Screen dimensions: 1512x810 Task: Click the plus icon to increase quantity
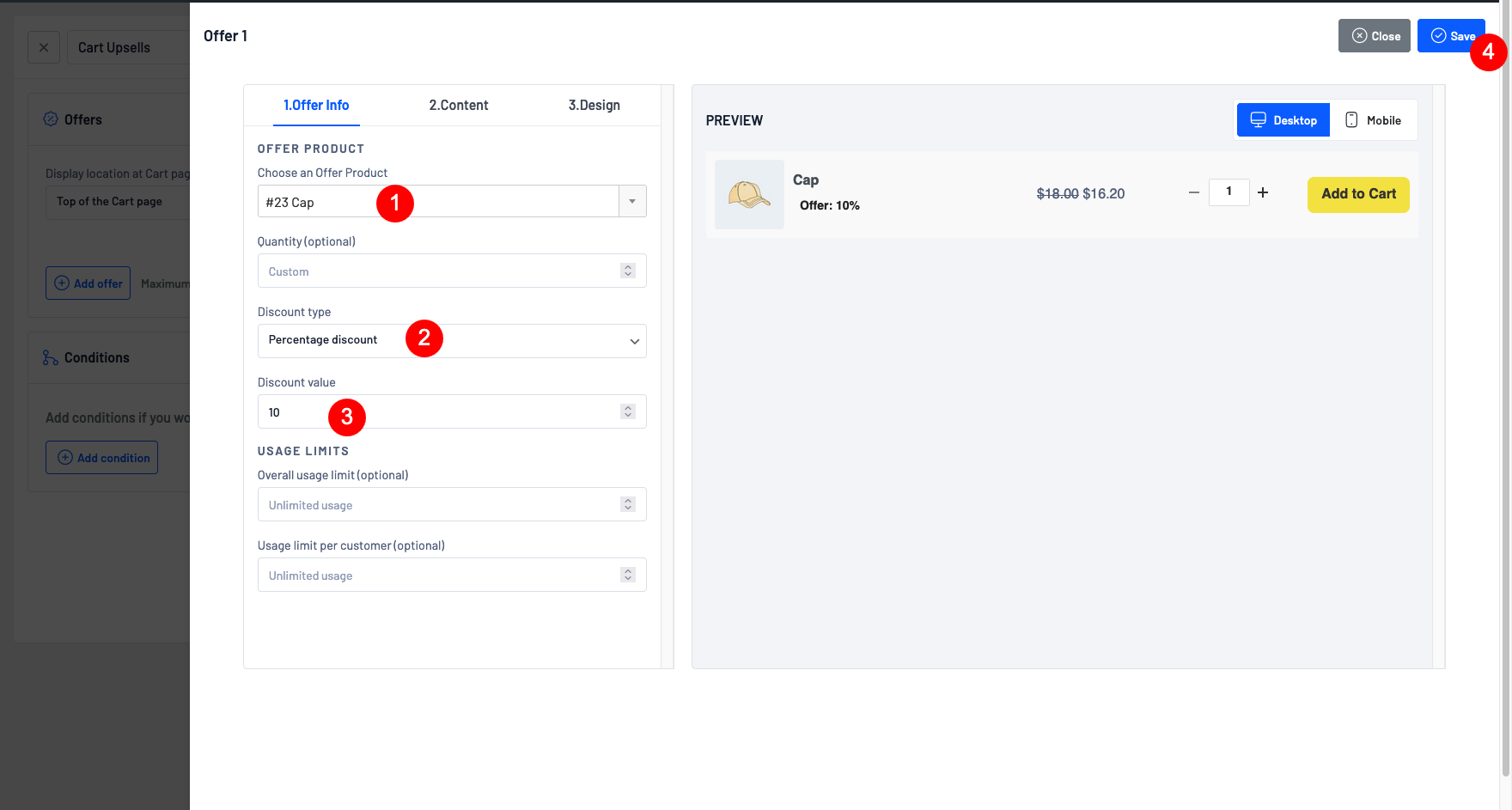click(1263, 193)
